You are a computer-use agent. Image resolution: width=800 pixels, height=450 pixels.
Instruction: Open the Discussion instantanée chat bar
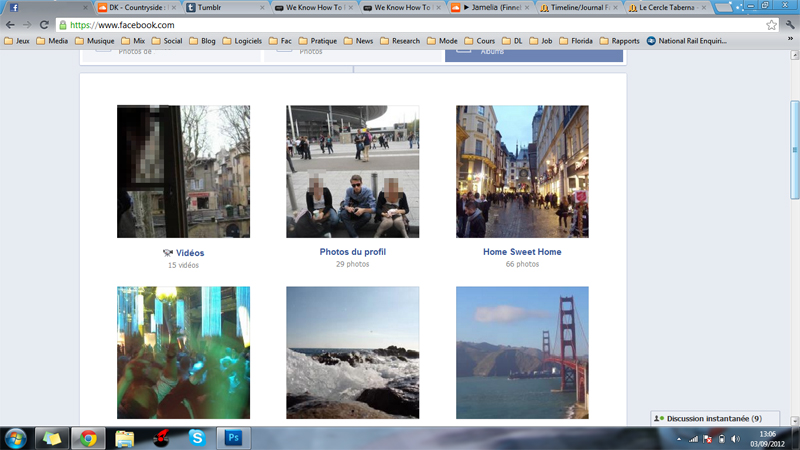coord(715,418)
